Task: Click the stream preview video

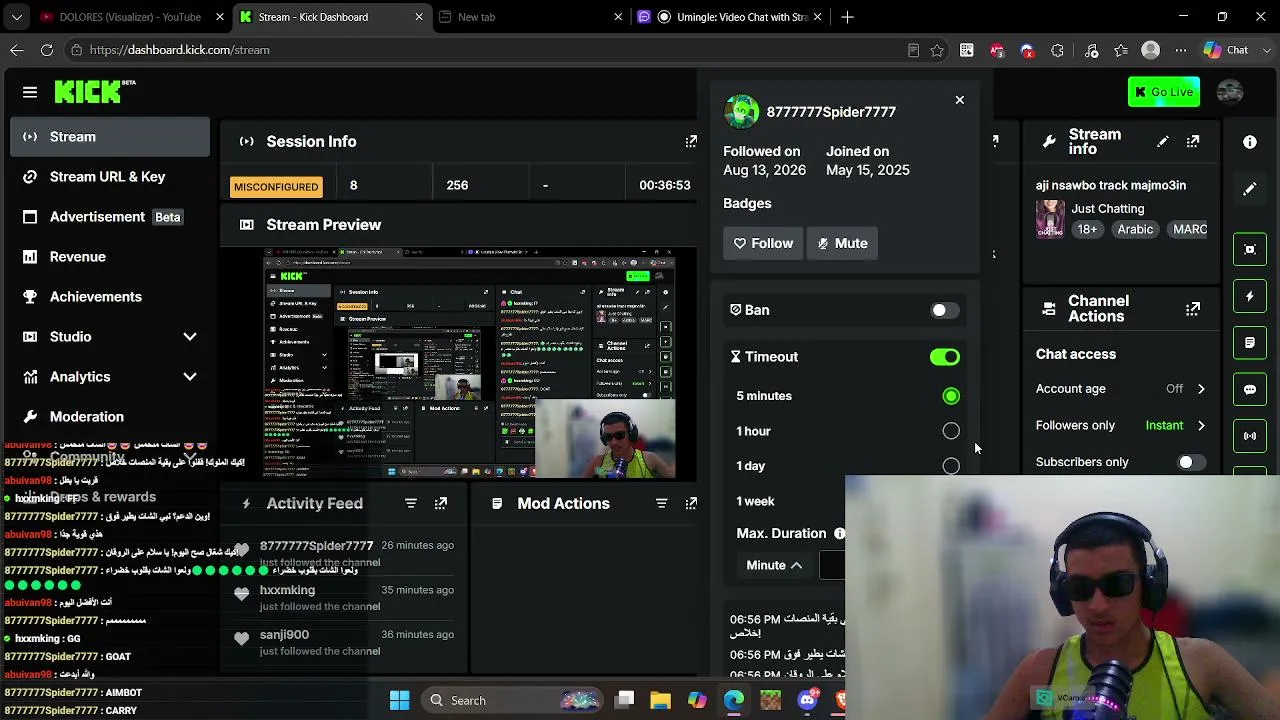Action: click(469, 363)
